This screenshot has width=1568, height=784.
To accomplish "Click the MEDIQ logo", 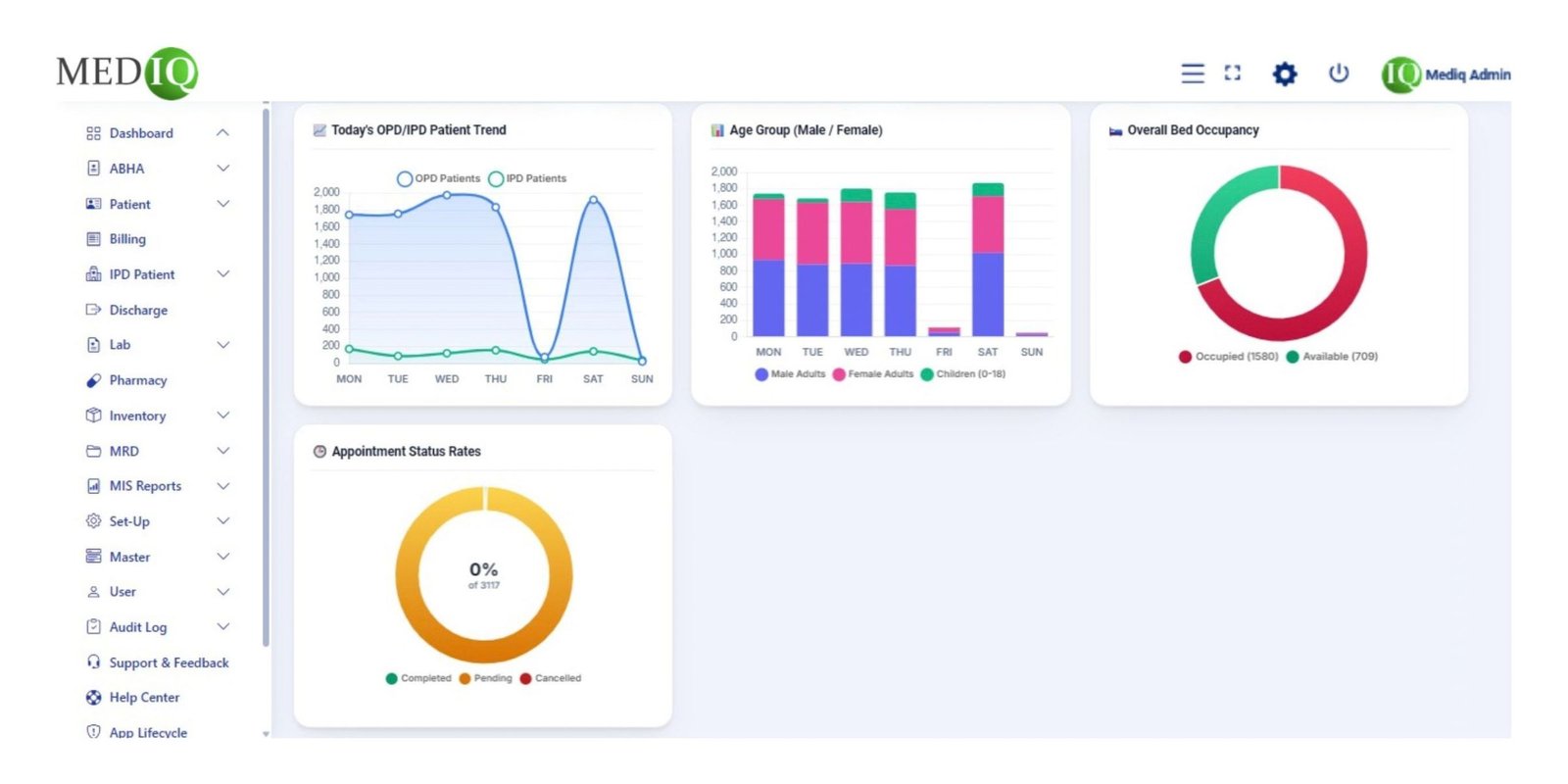I will [127, 73].
